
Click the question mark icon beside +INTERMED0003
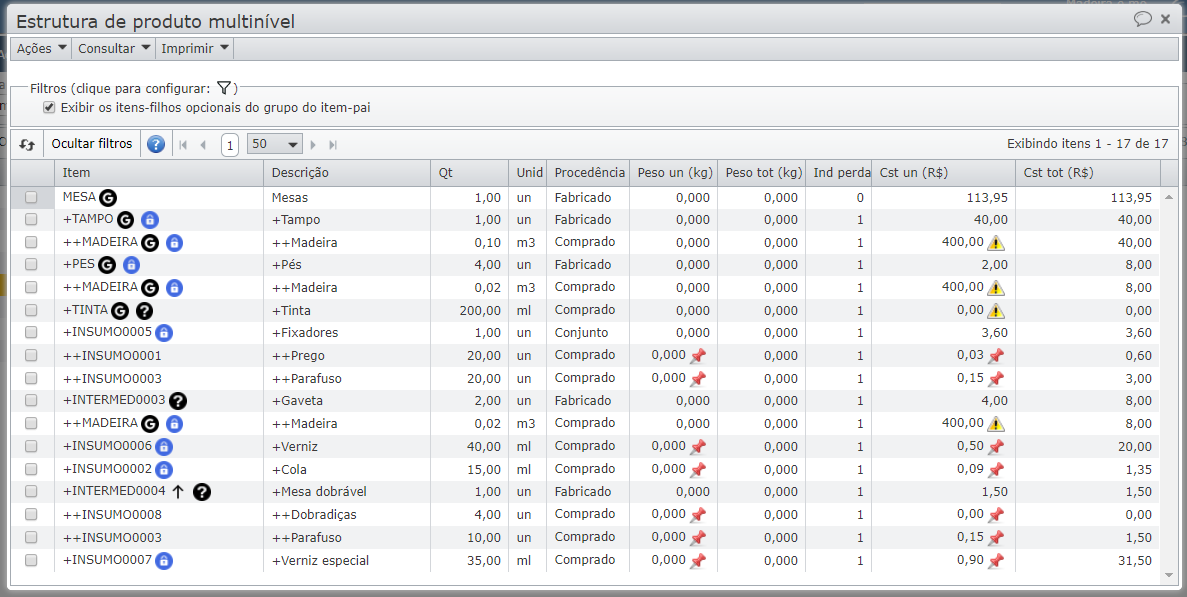(x=178, y=401)
